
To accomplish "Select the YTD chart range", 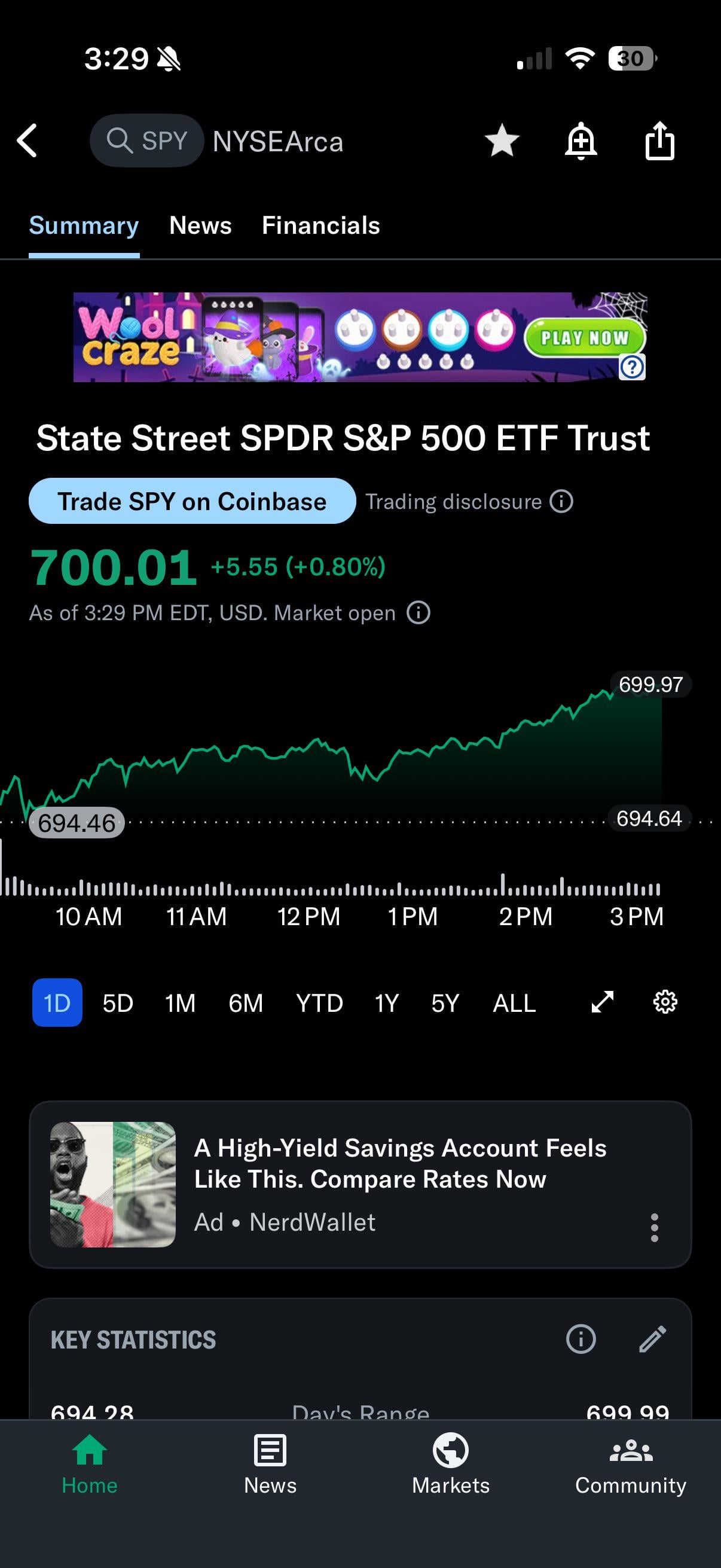I will coord(319,1002).
